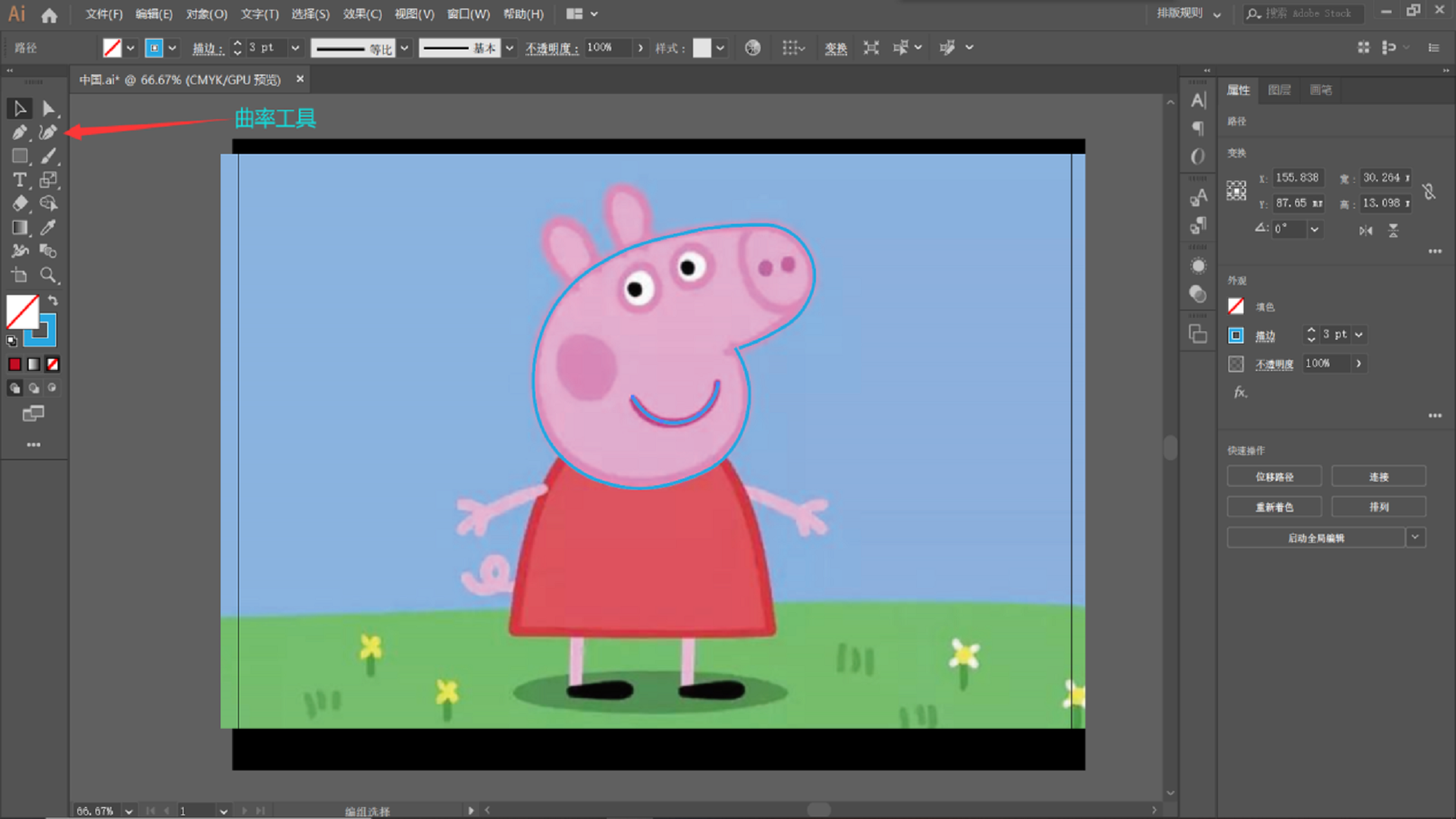The height and width of the screenshot is (819, 1456).
Task: Set fill mode to None
Action: (52, 365)
